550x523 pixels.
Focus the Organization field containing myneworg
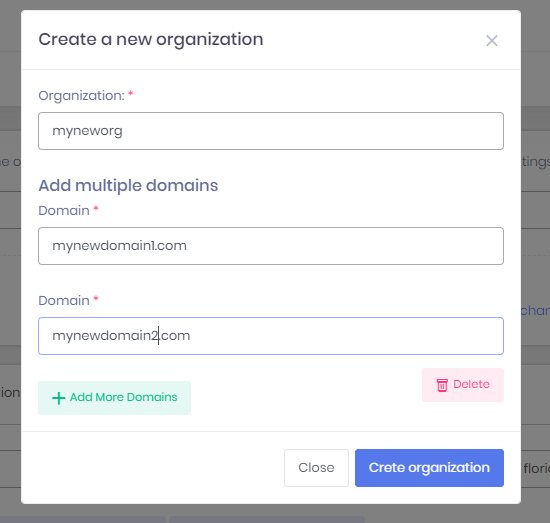point(271,131)
